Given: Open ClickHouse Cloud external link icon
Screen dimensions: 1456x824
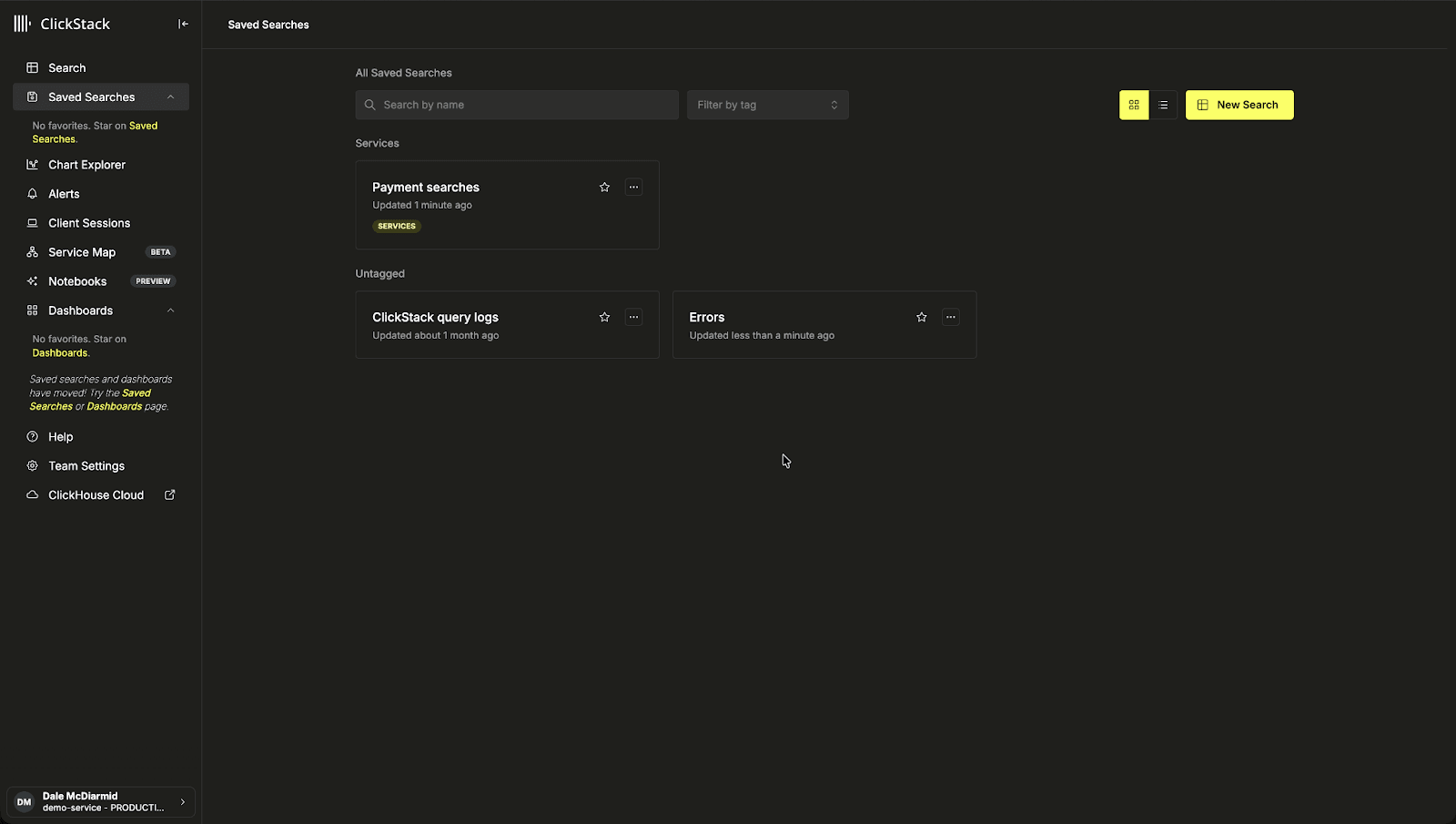Looking at the screenshot, I should (169, 495).
